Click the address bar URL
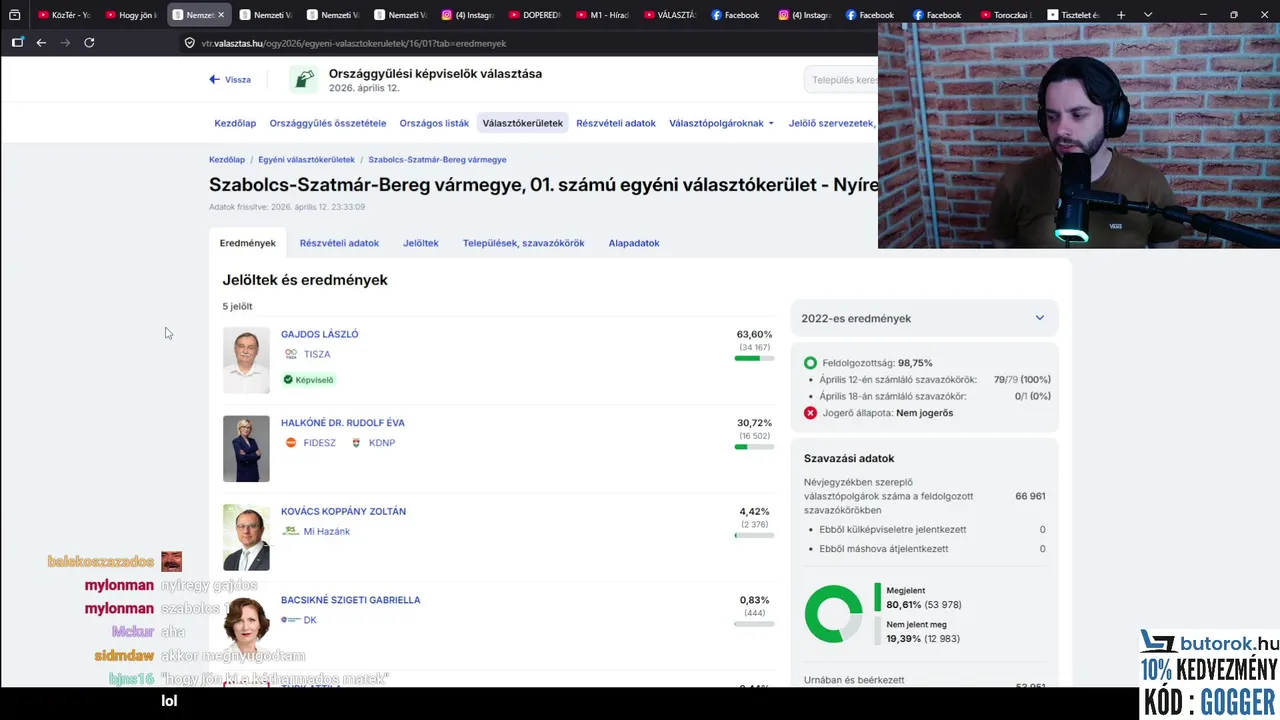The height and width of the screenshot is (720, 1280). (x=354, y=43)
